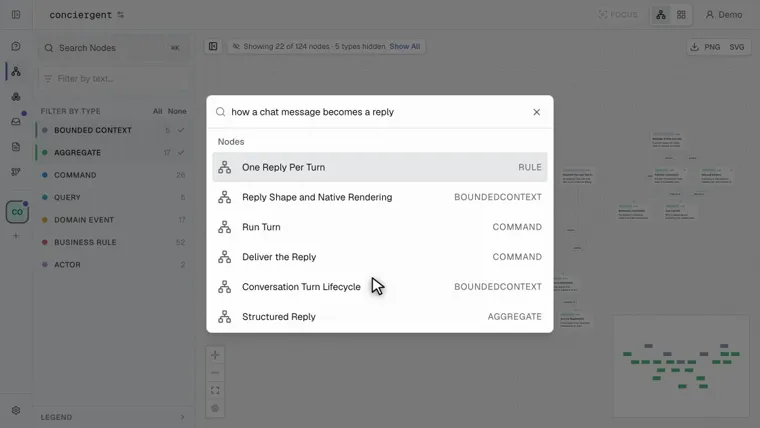Select the One Reply Per Turn result
Screen dimensions: 760x428
point(380,167)
